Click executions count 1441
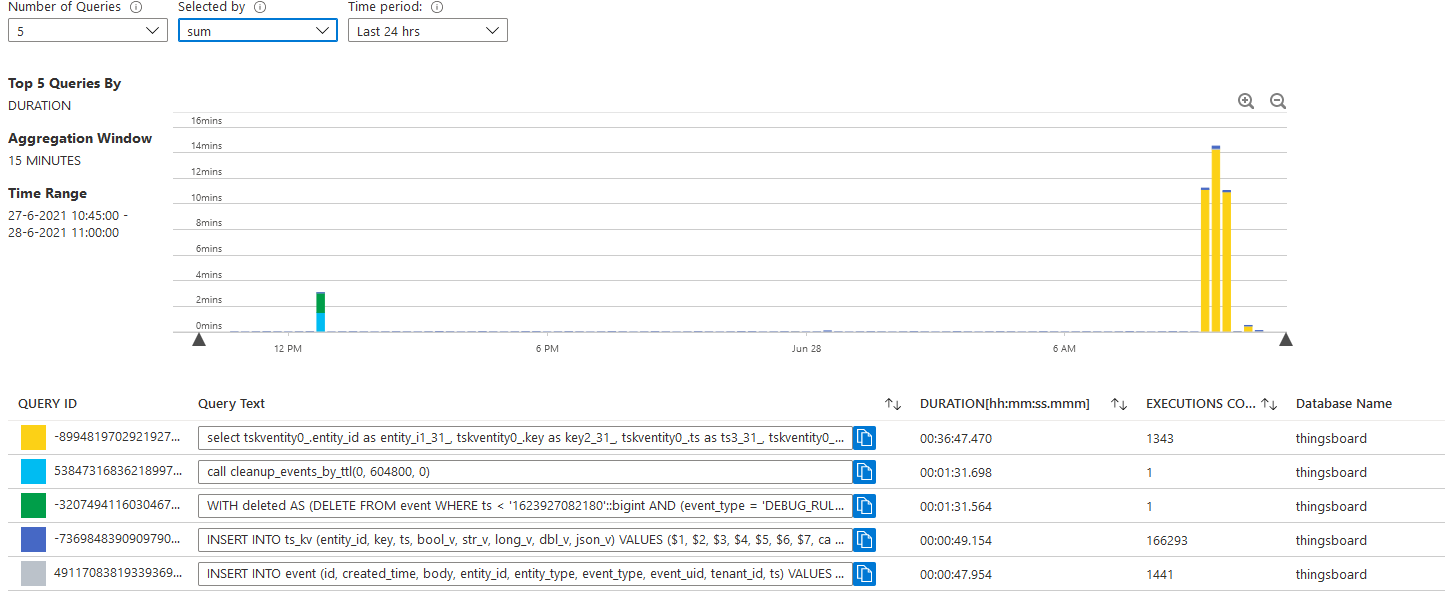The width and height of the screenshot is (1445, 598). [1160, 574]
